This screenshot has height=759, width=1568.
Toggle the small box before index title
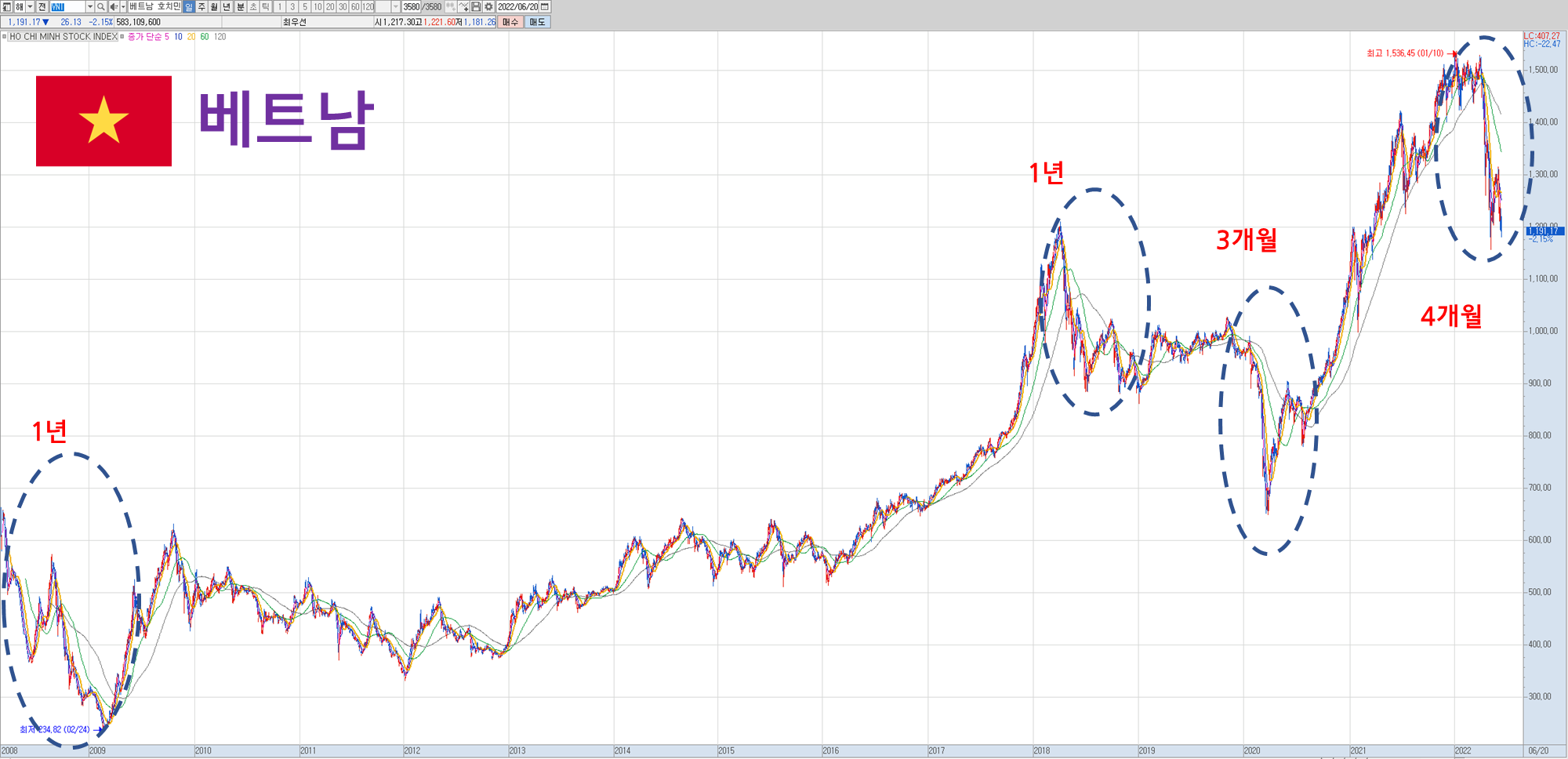(4, 36)
